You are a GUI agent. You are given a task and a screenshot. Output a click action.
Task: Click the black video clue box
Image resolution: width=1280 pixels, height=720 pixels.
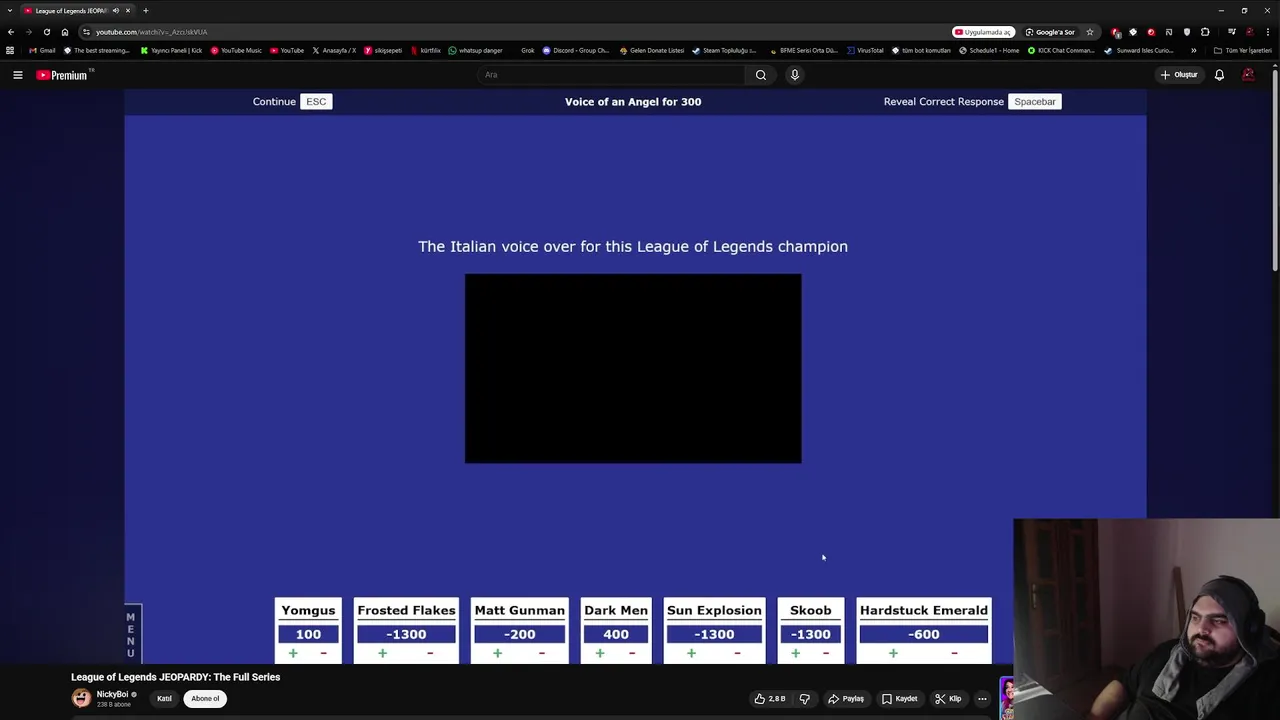click(633, 368)
